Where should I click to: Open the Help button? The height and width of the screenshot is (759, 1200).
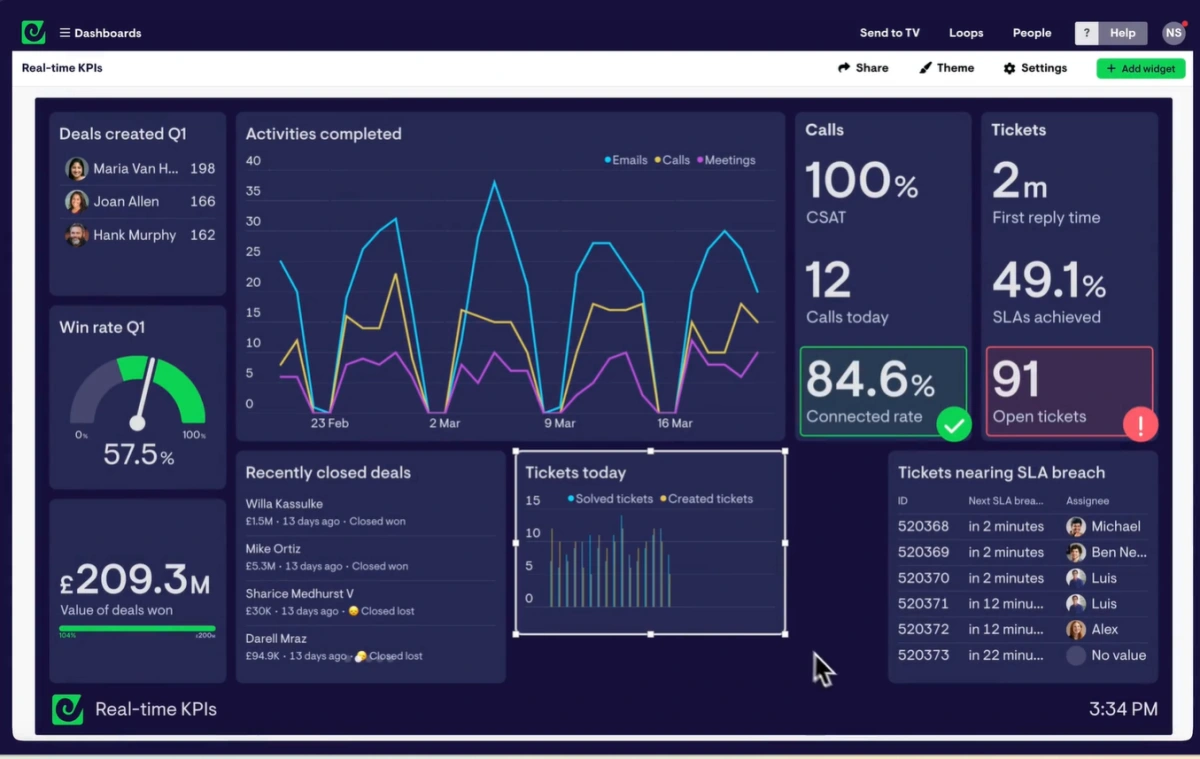[x=1123, y=33]
